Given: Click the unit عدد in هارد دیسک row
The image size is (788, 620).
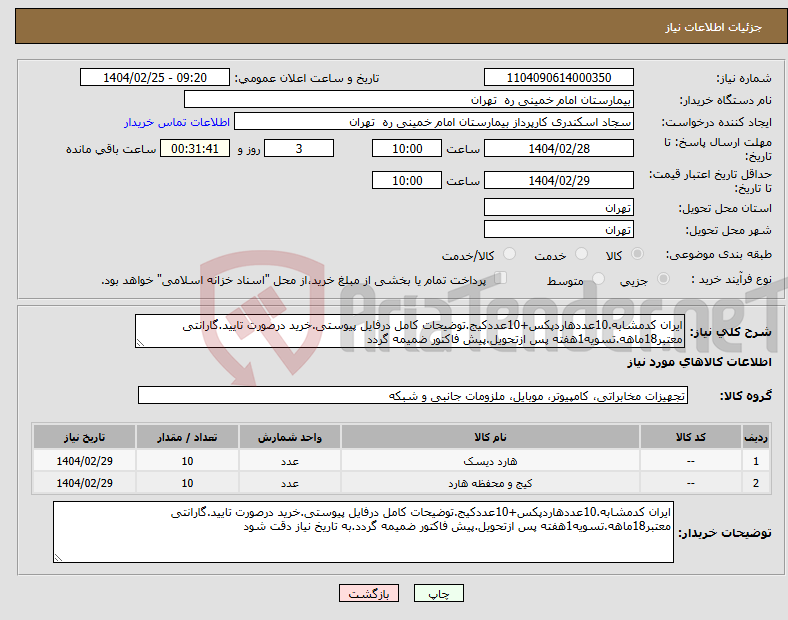Looking at the screenshot, I should click(x=290, y=461).
